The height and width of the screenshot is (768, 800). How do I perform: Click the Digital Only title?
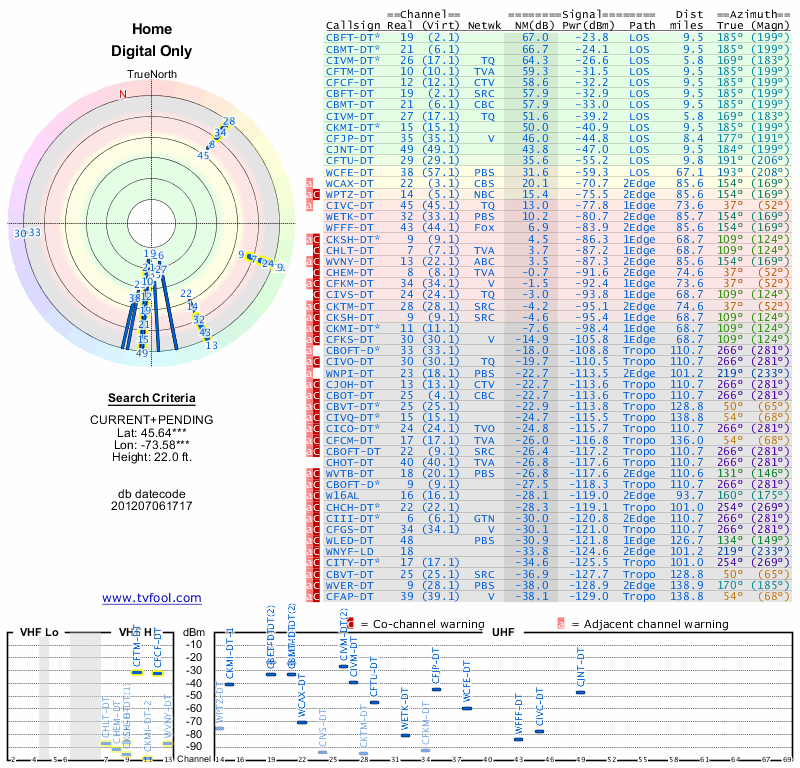[152, 51]
